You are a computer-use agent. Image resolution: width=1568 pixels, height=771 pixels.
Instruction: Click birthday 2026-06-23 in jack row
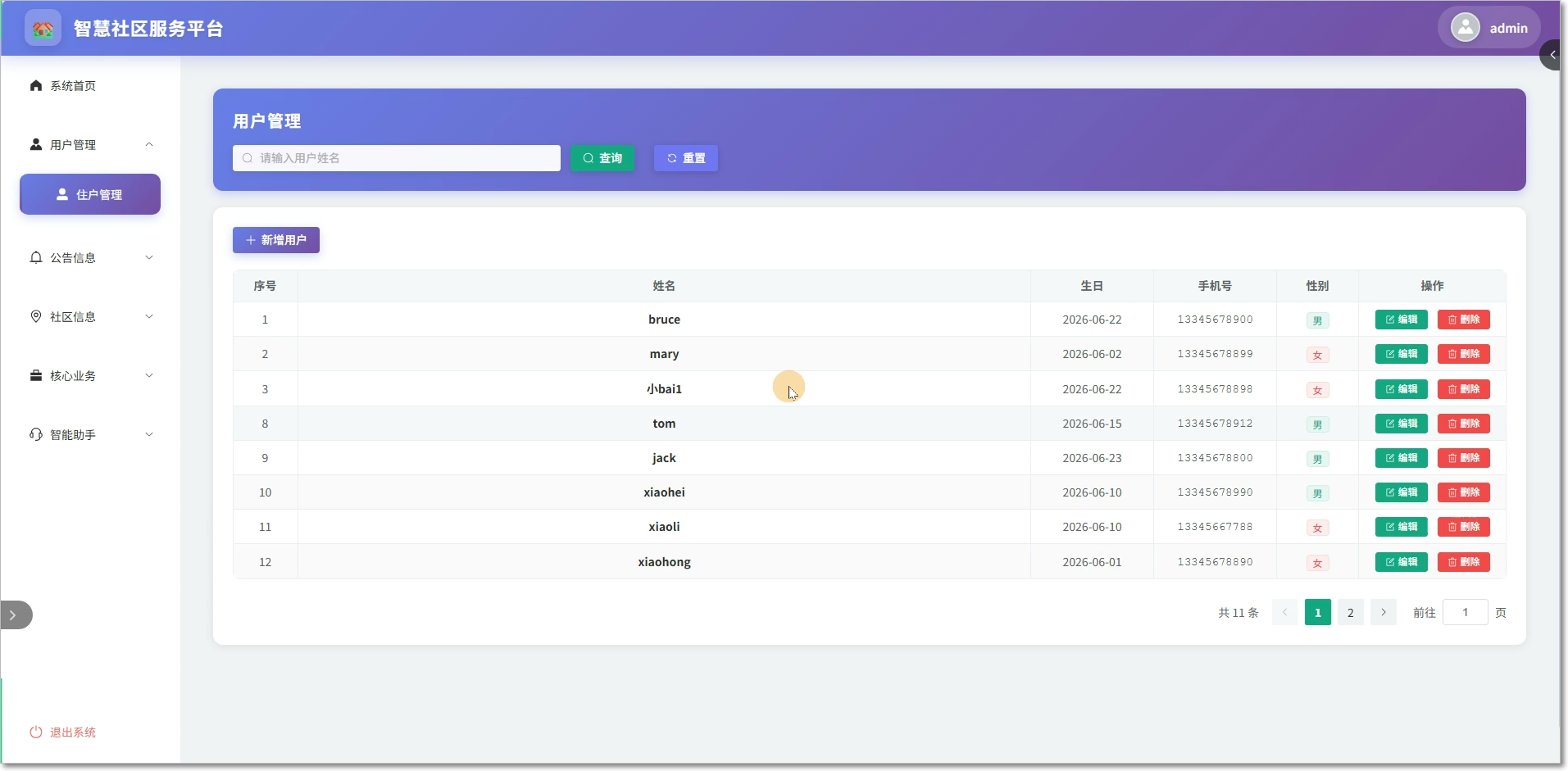1092,458
